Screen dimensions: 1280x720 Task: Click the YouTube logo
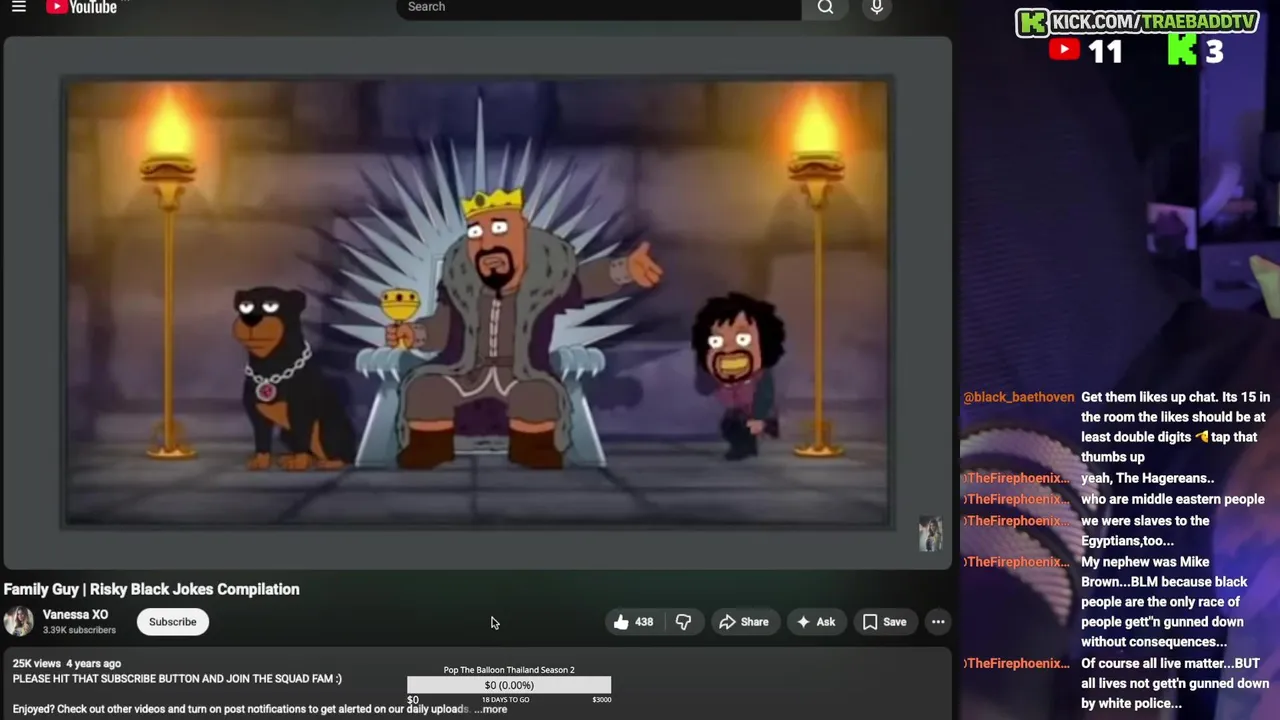click(81, 7)
